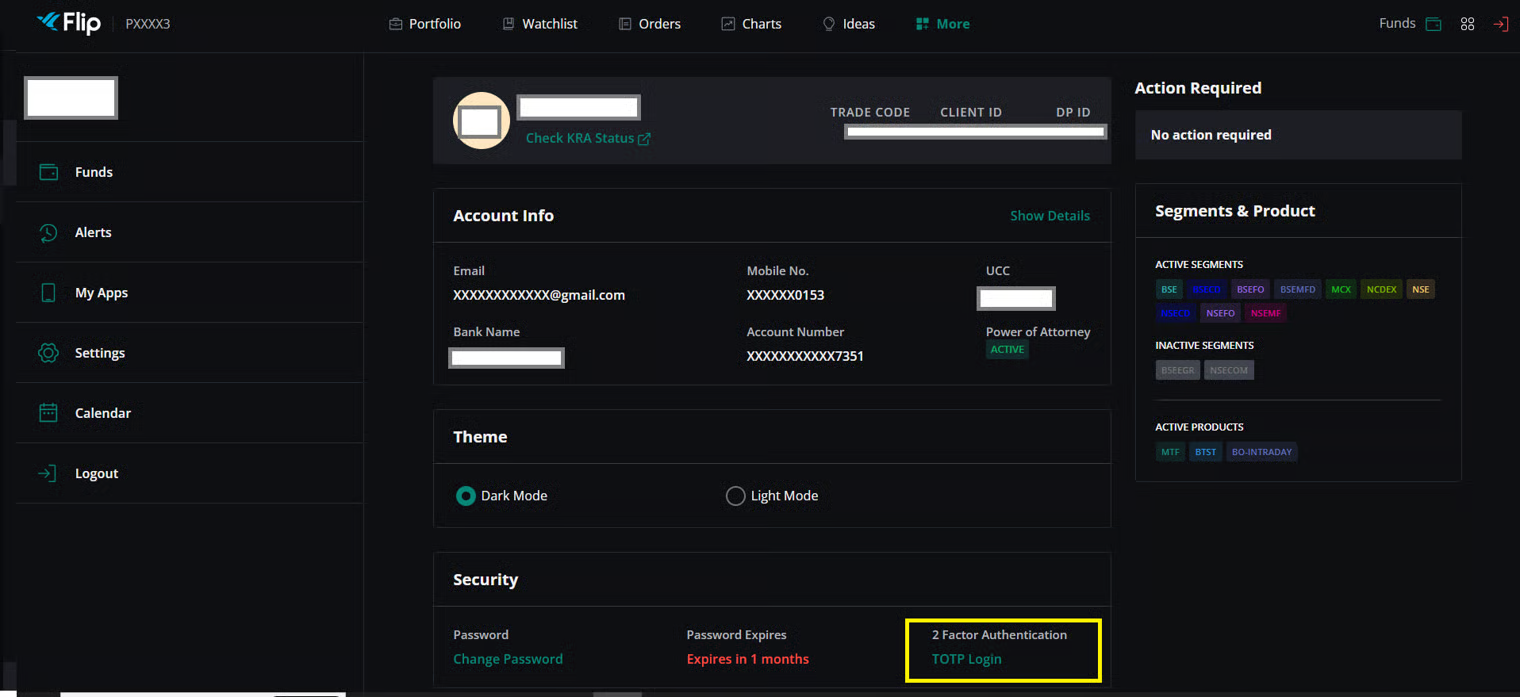Select the Light Mode radio button
Viewport: 1520px width, 697px height.
coord(735,496)
